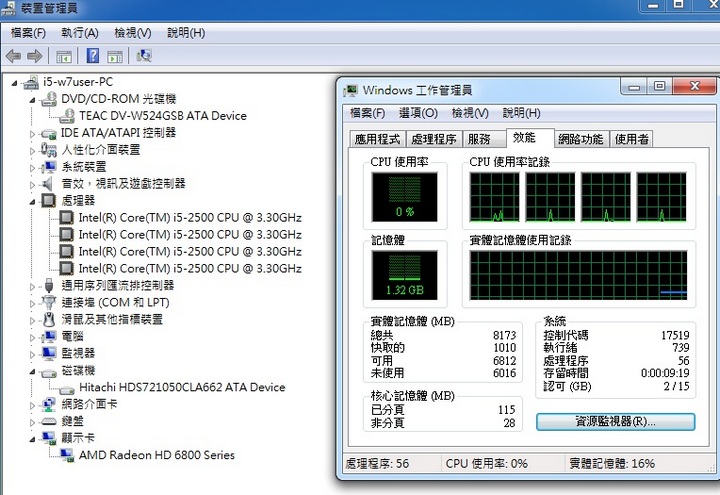Image resolution: width=720 pixels, height=495 pixels.
Task: Switch to the 處理程序 tab
Action: pyautogui.click(x=433, y=139)
